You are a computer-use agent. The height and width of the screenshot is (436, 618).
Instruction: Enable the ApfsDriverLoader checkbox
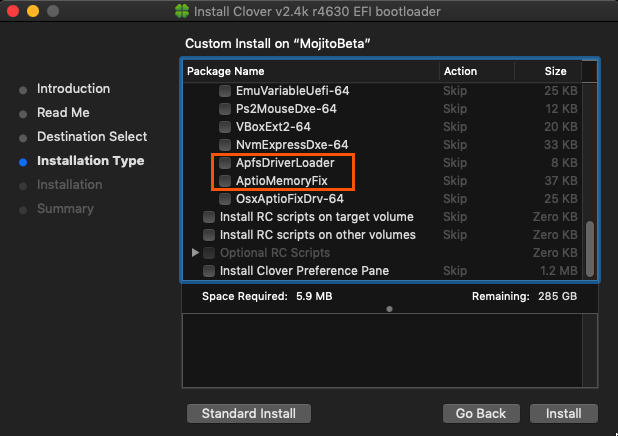point(225,162)
